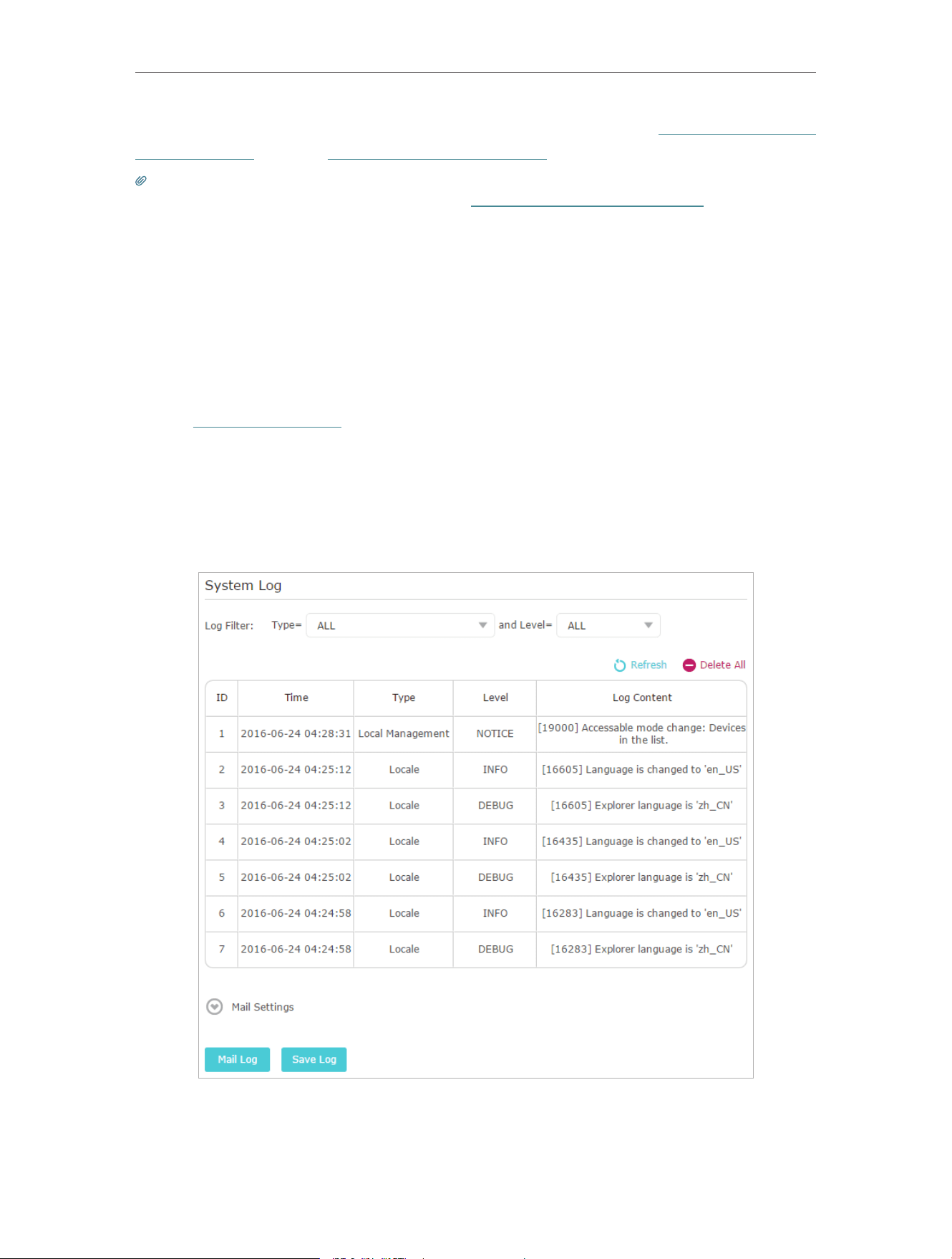Click the Locale type cell in row 7
The image size is (952, 1259).
404,948
